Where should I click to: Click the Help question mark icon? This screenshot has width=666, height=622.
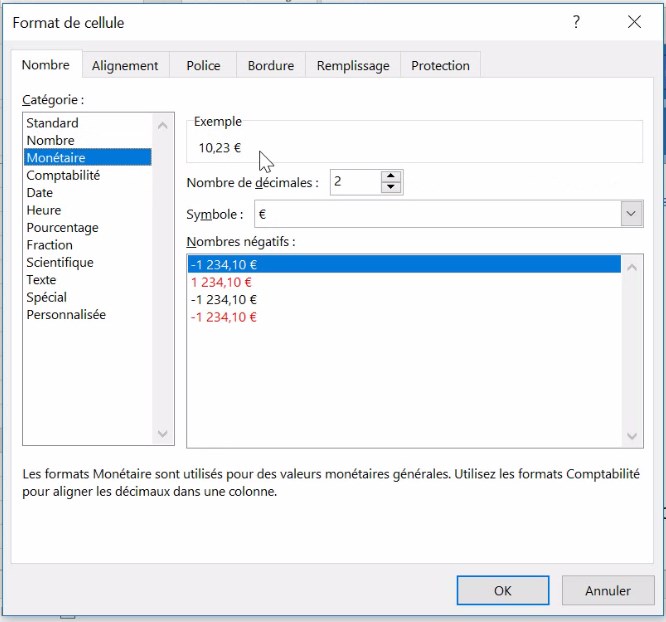[x=576, y=22]
